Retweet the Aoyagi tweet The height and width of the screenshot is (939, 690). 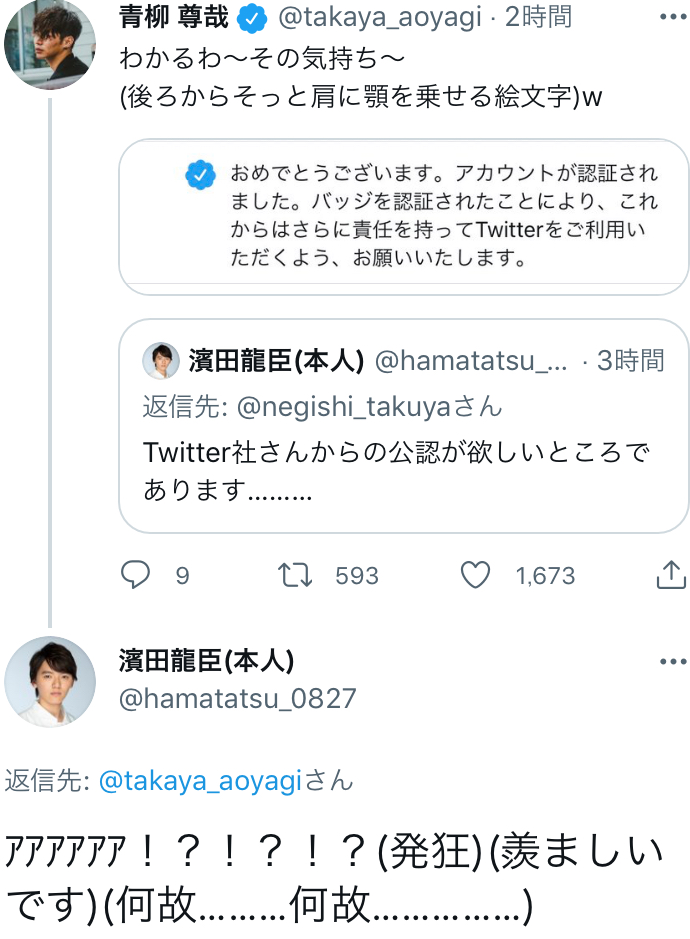pyautogui.click(x=296, y=575)
